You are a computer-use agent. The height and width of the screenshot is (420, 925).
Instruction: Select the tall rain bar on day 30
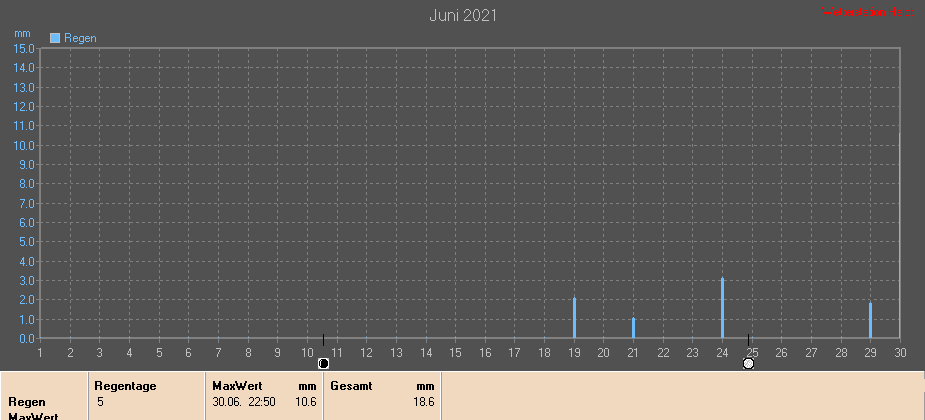tap(899, 235)
